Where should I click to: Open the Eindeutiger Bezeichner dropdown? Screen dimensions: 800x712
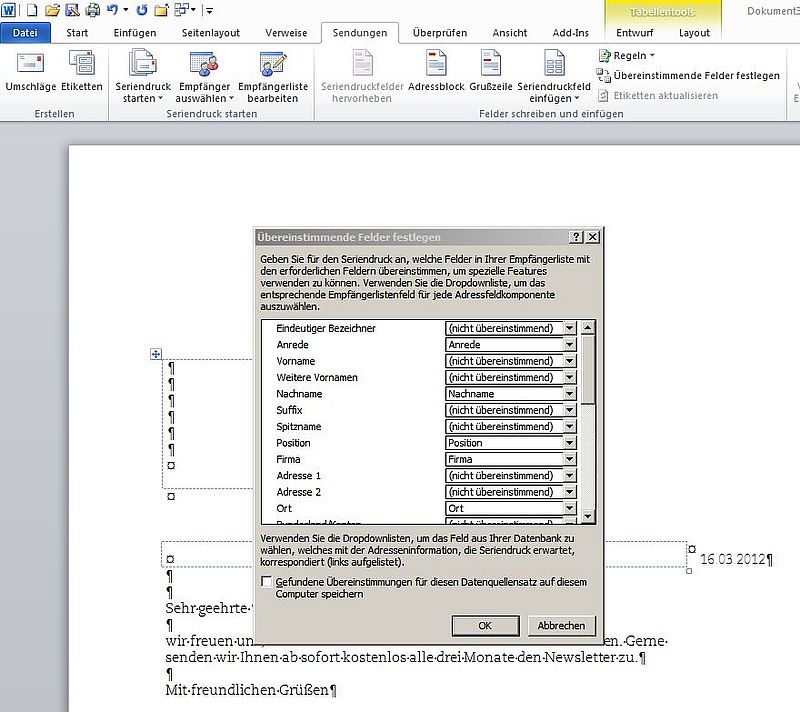point(569,328)
